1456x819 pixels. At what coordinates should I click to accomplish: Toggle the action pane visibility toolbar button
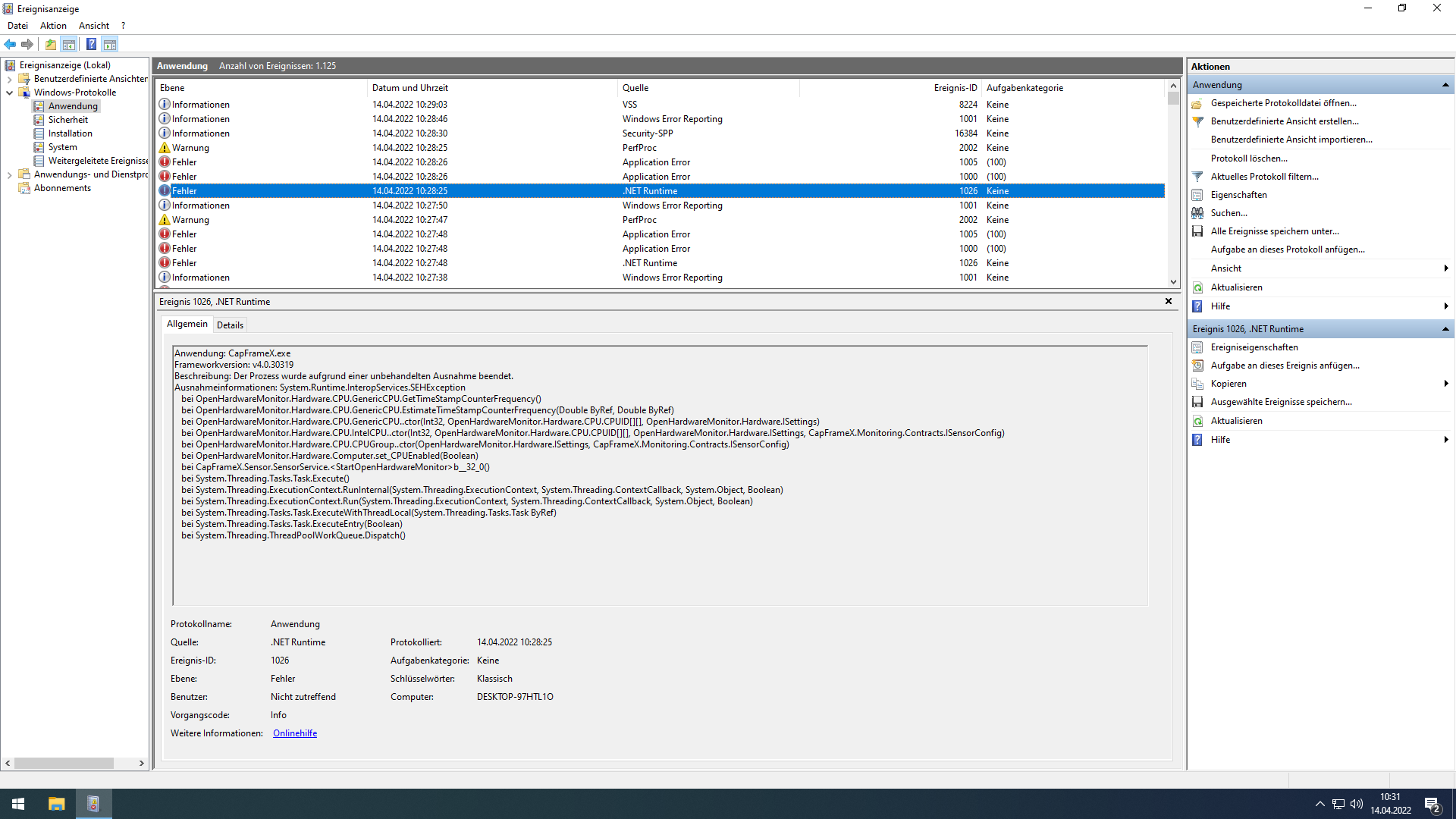click(110, 44)
